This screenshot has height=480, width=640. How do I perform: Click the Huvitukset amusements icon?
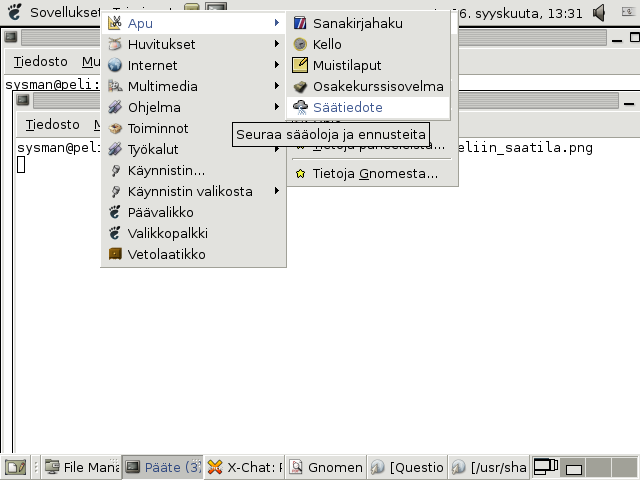coord(115,44)
